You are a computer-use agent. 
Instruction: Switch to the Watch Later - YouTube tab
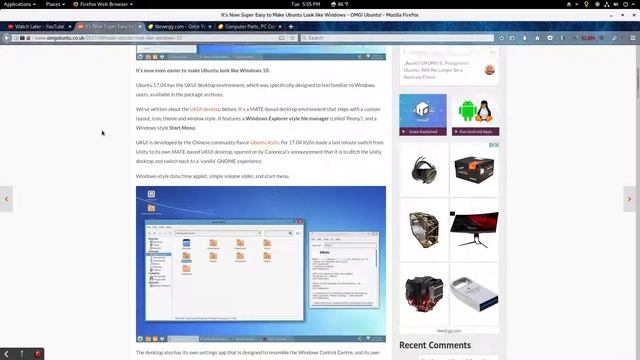click(39, 27)
